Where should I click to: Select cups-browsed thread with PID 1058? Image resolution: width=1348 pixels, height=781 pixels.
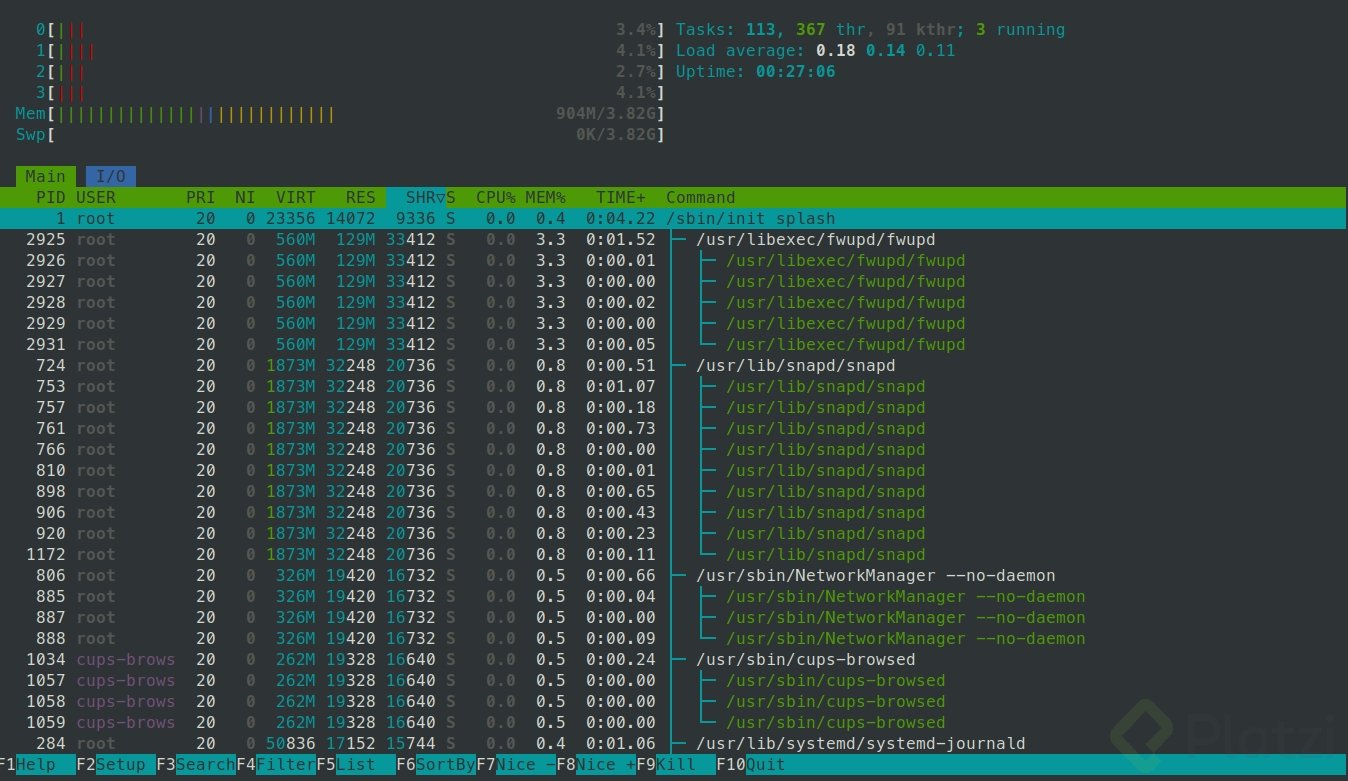tap(674, 702)
